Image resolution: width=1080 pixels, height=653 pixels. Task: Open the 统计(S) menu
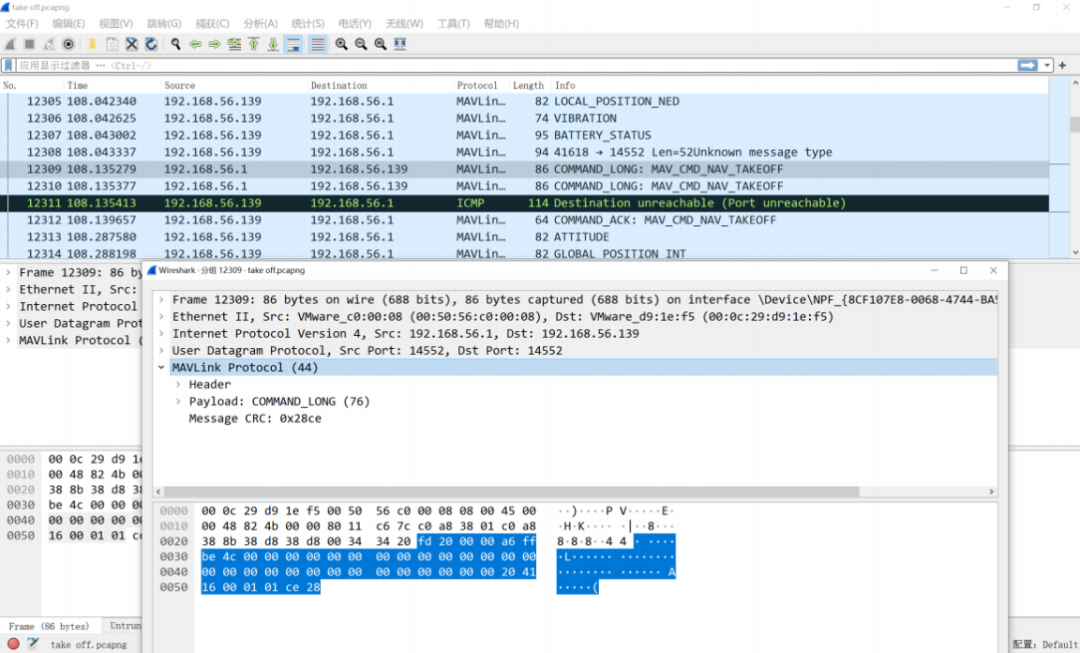(x=307, y=23)
